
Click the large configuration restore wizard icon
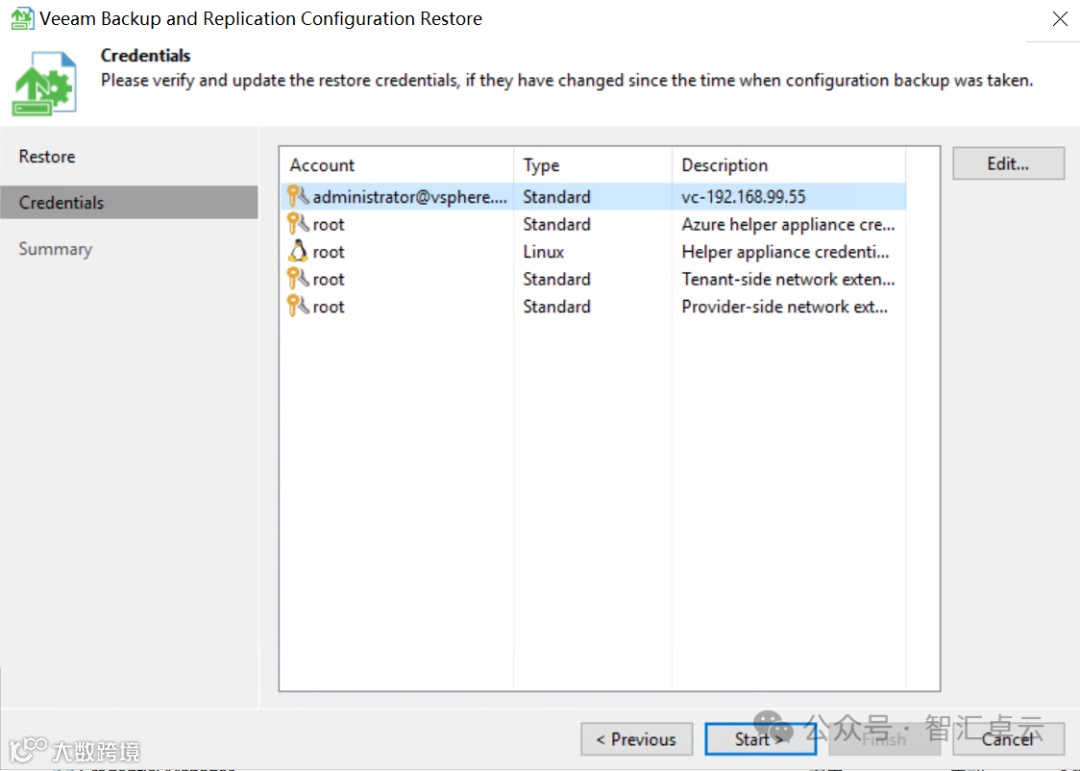44,84
